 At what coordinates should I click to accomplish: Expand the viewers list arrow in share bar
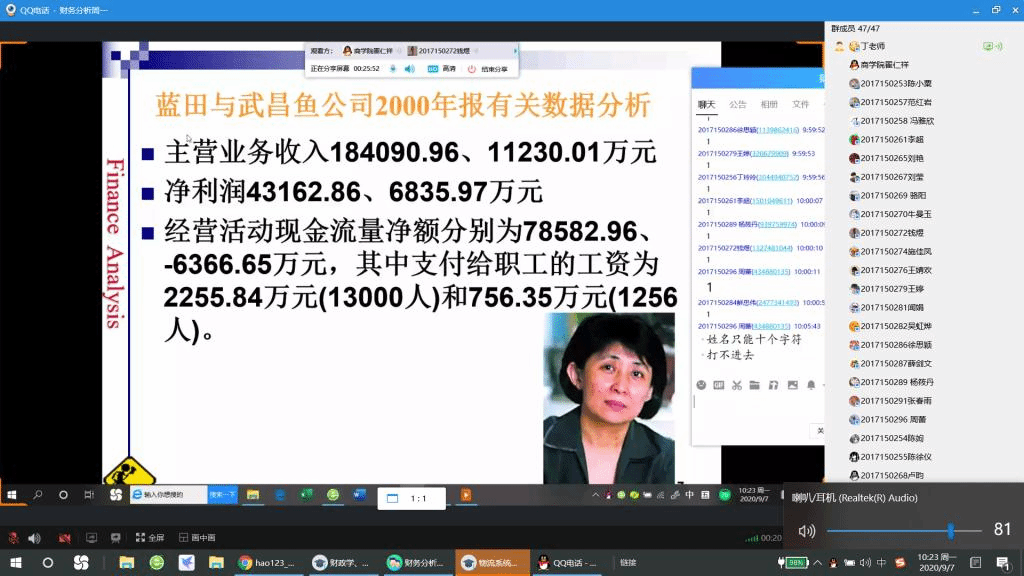(x=516, y=50)
